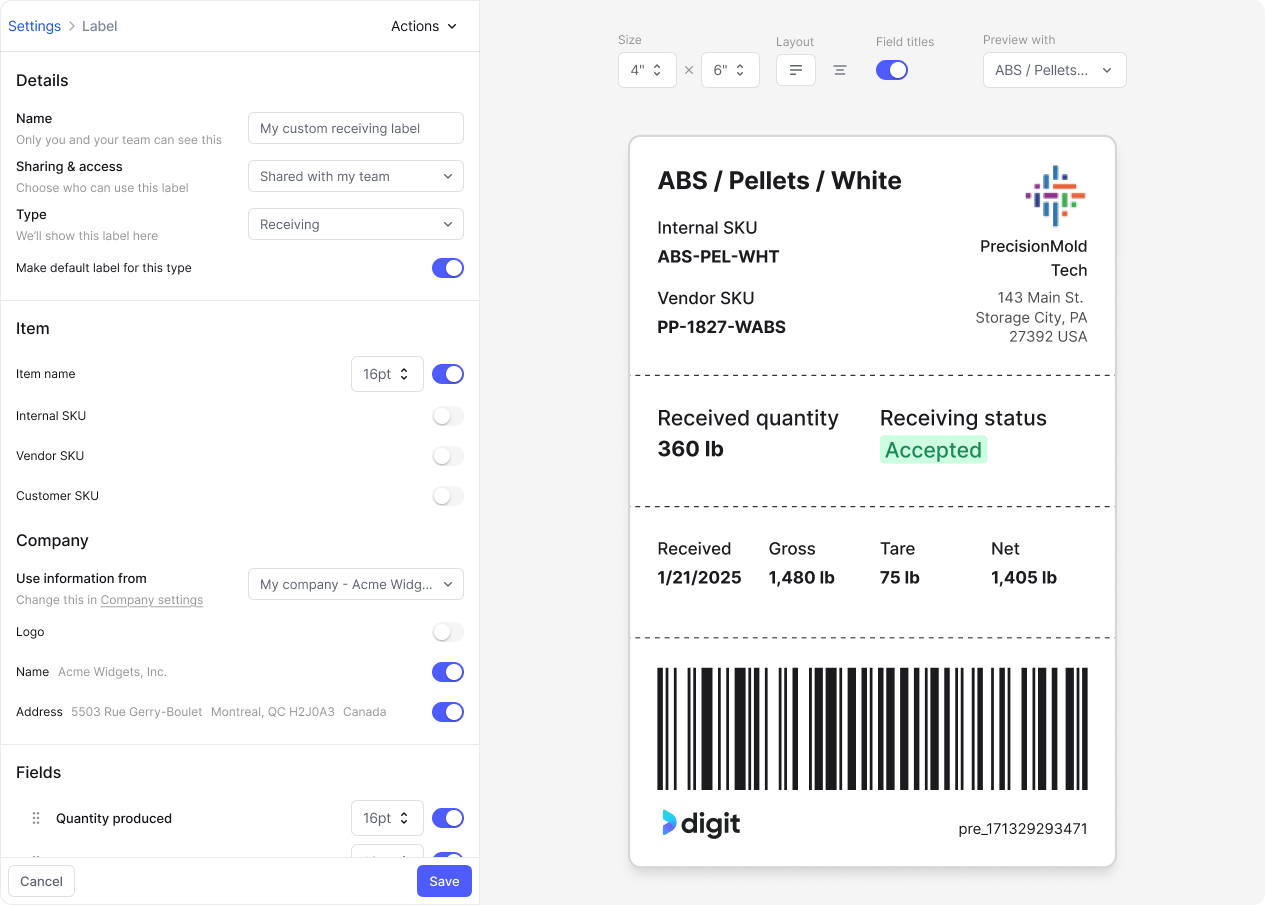The image size is (1265, 905).
Task: Open the Actions menu
Action: tap(424, 26)
